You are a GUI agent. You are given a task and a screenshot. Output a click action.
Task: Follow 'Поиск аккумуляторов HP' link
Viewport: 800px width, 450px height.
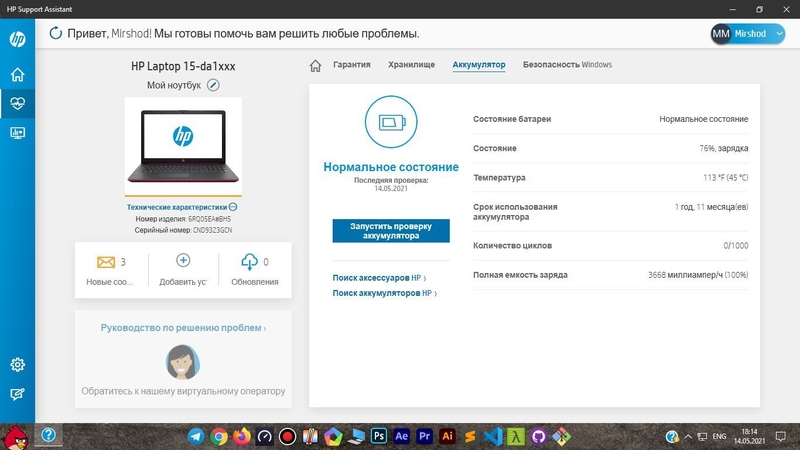click(x=385, y=293)
